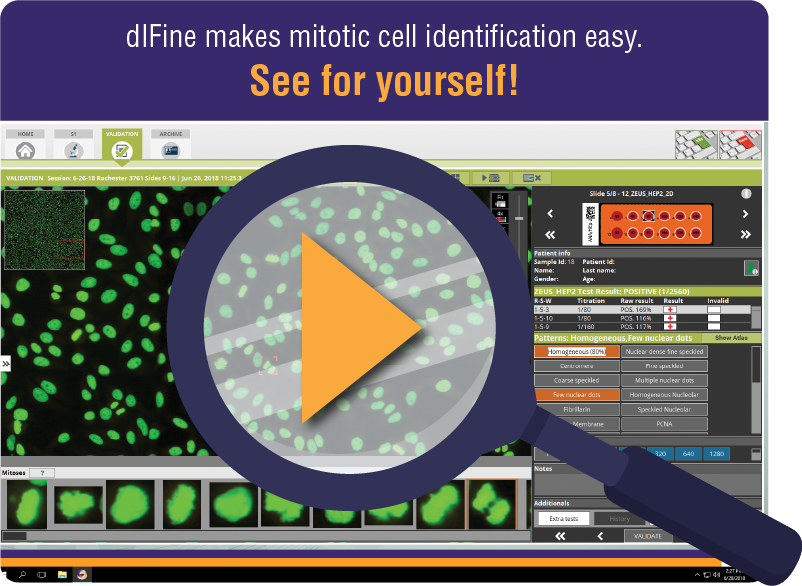Click the Fit zoom icon

pyautogui.click(x=500, y=200)
